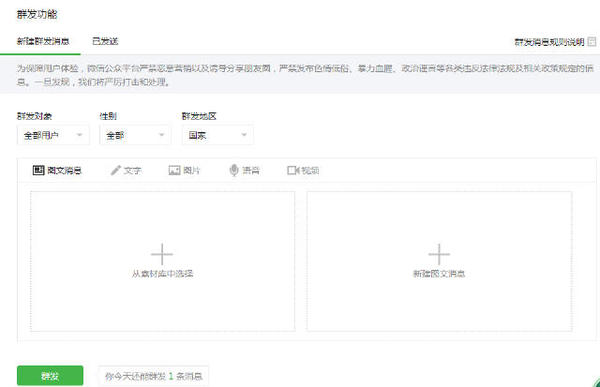Screen dimensions: 600x387
Task: Choose 从素材库中选择 option
Action: tap(163, 261)
